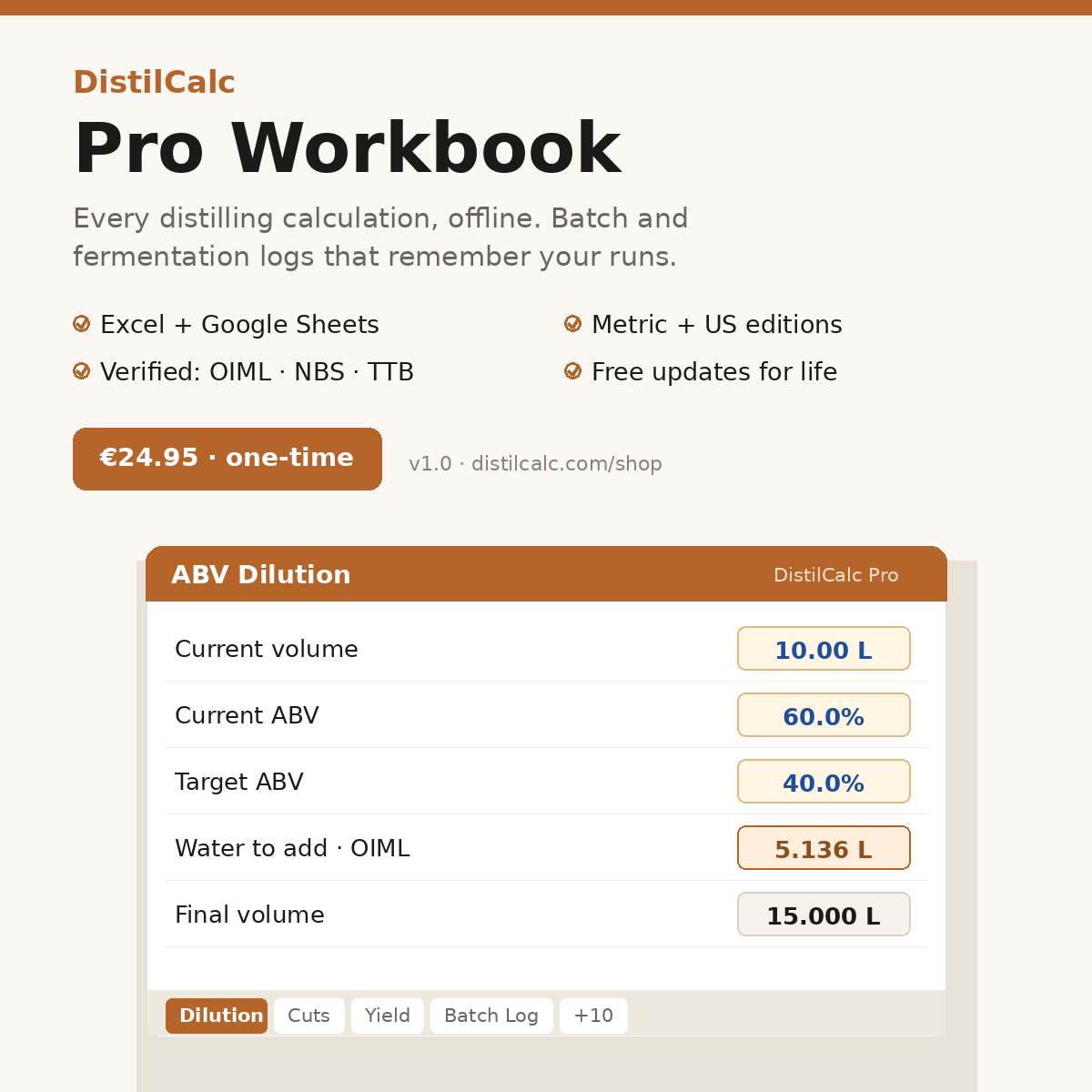Click the 'Target ABV' row label
The height and width of the screenshot is (1092, 1092).
(x=238, y=782)
